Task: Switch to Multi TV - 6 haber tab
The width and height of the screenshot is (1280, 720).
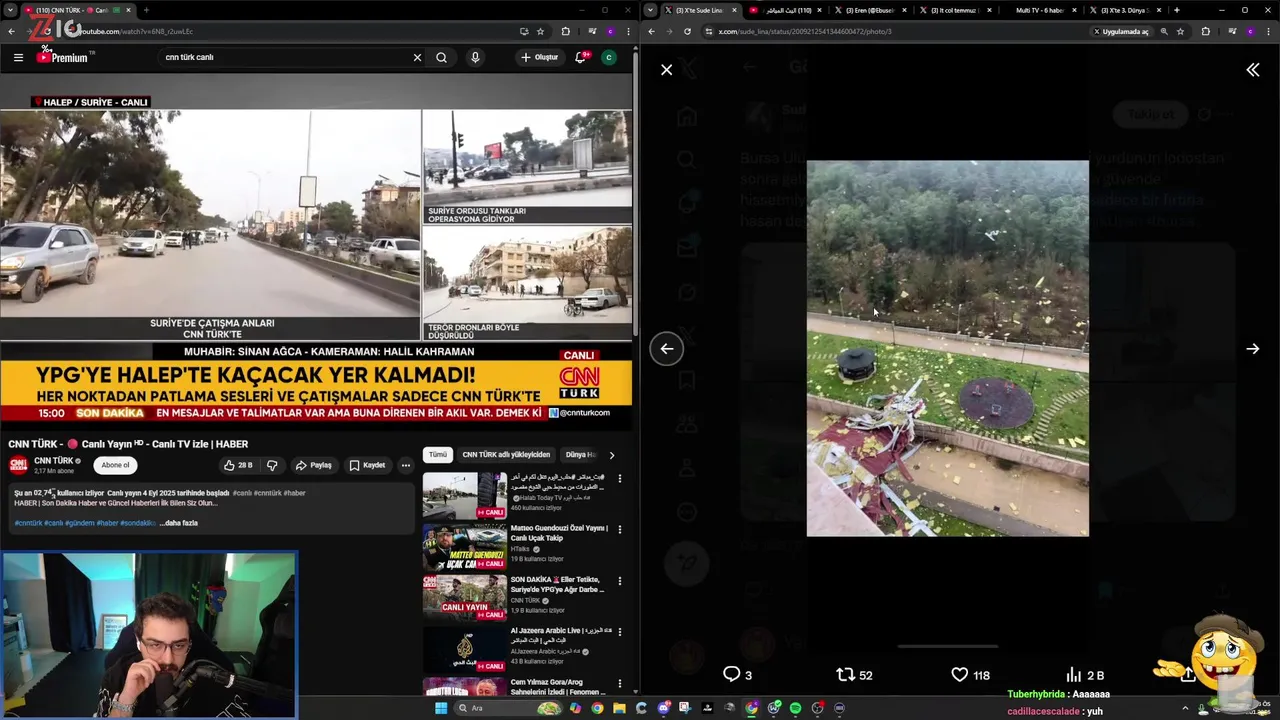Action: (1038, 10)
